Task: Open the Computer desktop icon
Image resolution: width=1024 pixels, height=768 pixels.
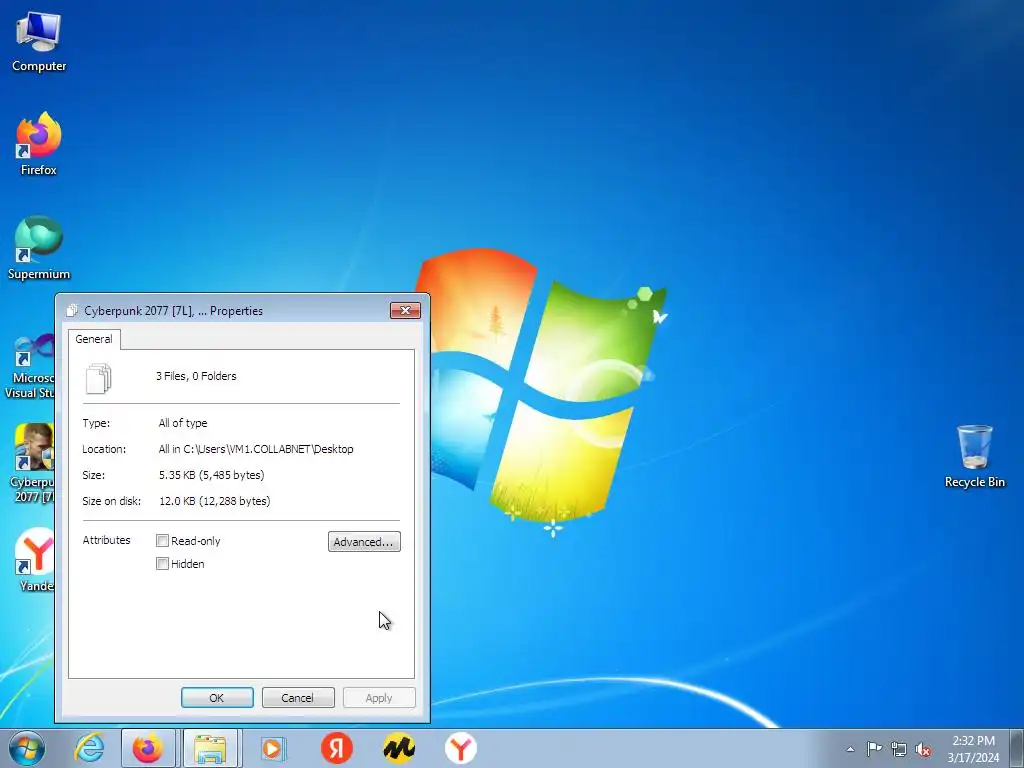Action: (39, 40)
